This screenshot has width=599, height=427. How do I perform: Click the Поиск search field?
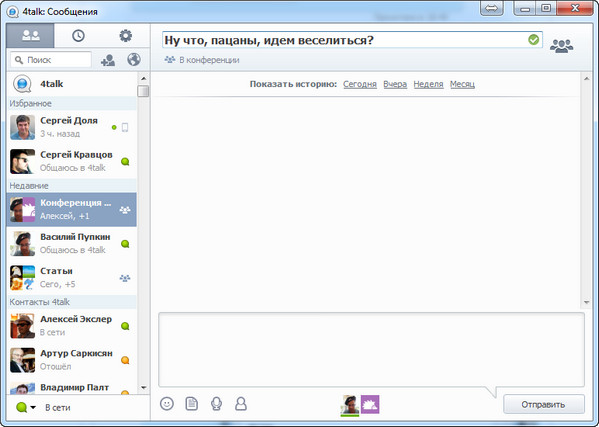(x=51, y=60)
